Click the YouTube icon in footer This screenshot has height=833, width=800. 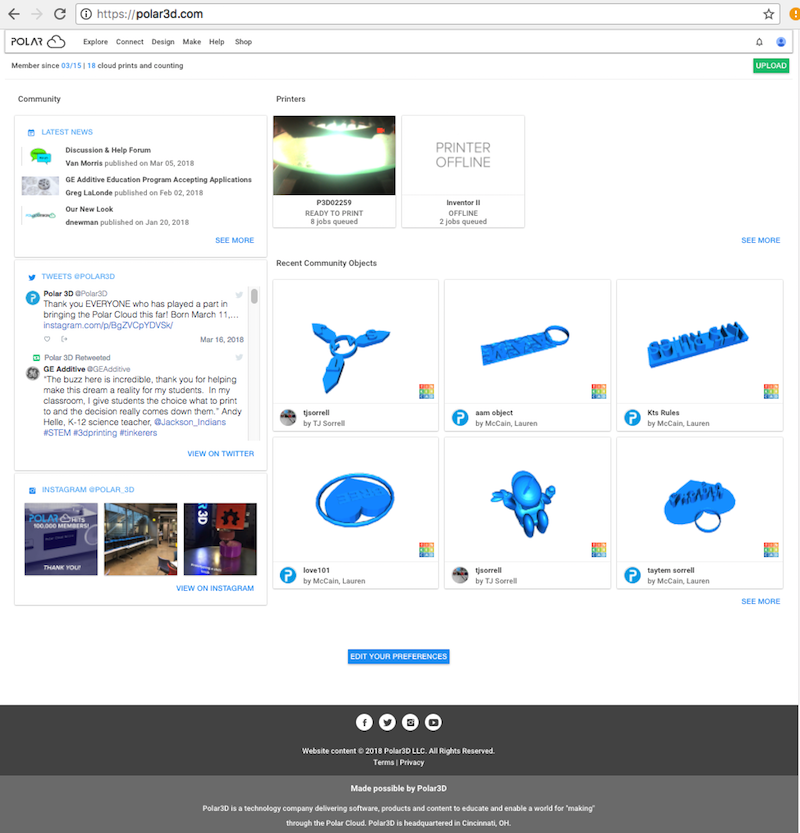433,722
